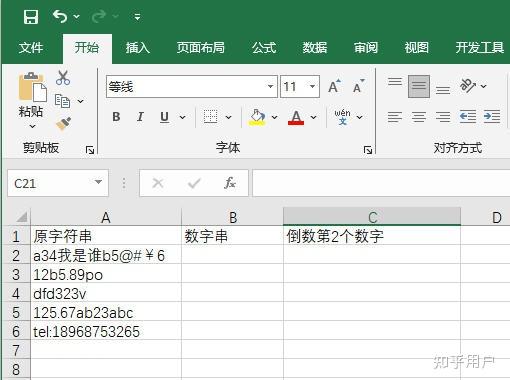Select the Cut scissors icon
The image size is (510, 380).
[x=63, y=78]
